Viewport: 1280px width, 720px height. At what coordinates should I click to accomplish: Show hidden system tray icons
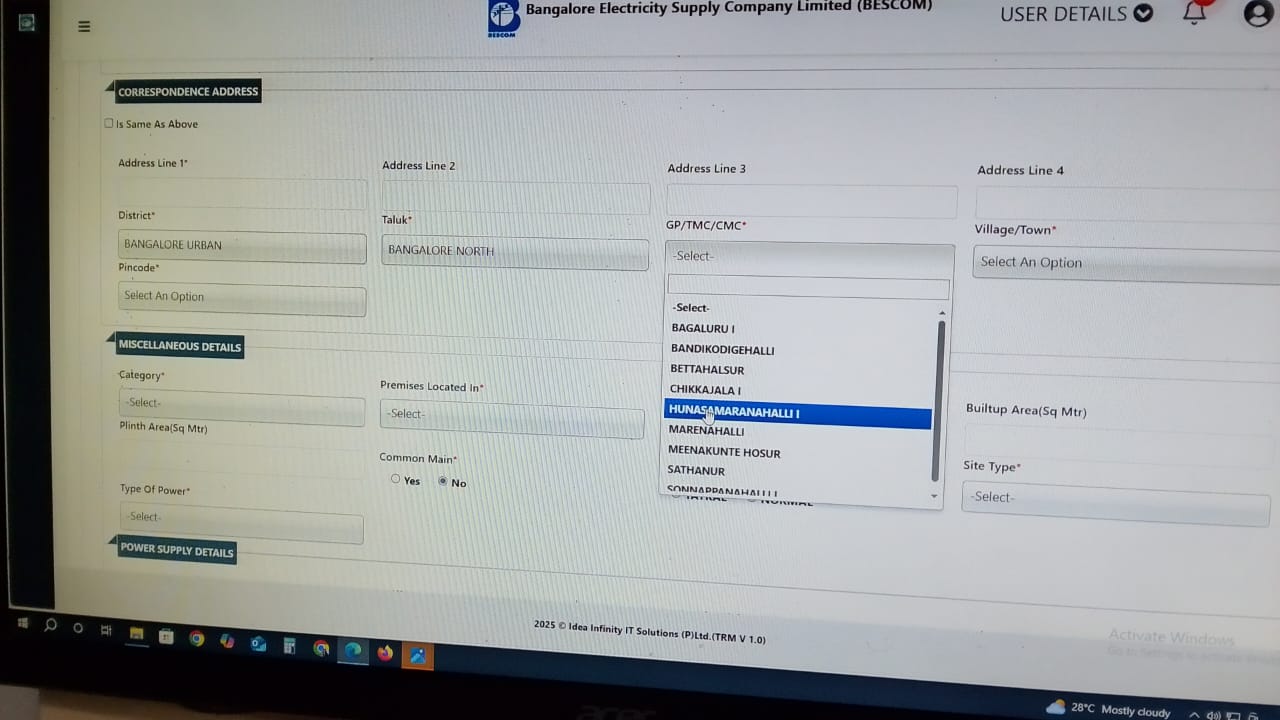[1193, 715]
